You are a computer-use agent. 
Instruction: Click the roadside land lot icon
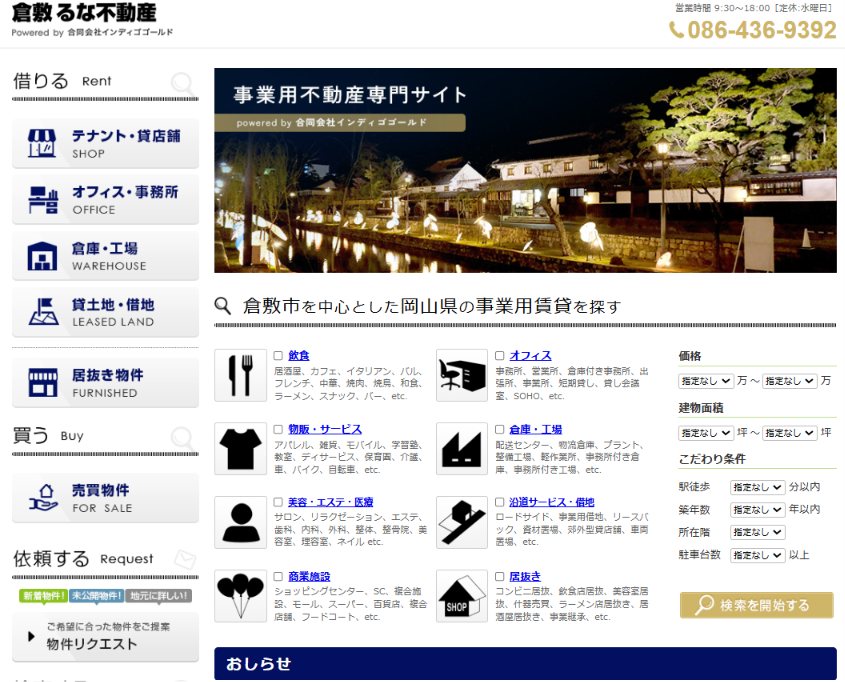click(462, 522)
